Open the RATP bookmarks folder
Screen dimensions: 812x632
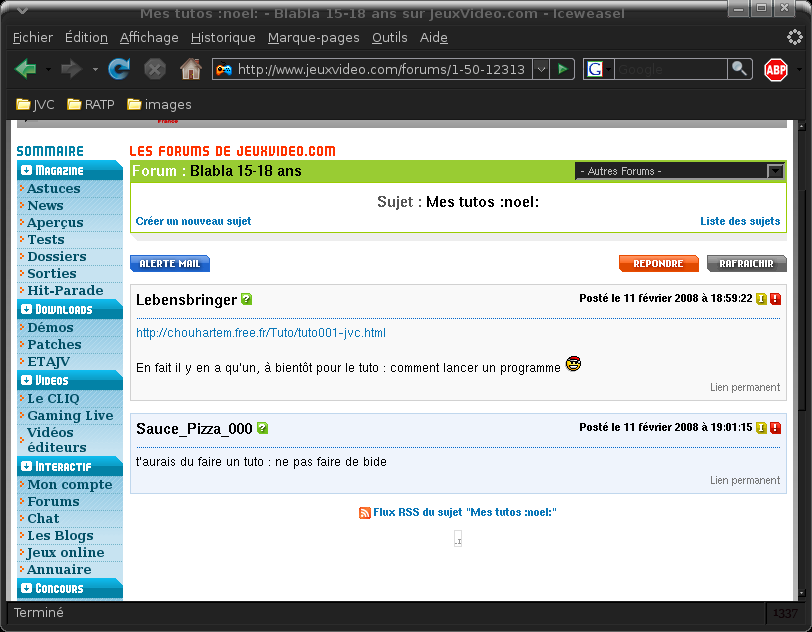point(90,105)
